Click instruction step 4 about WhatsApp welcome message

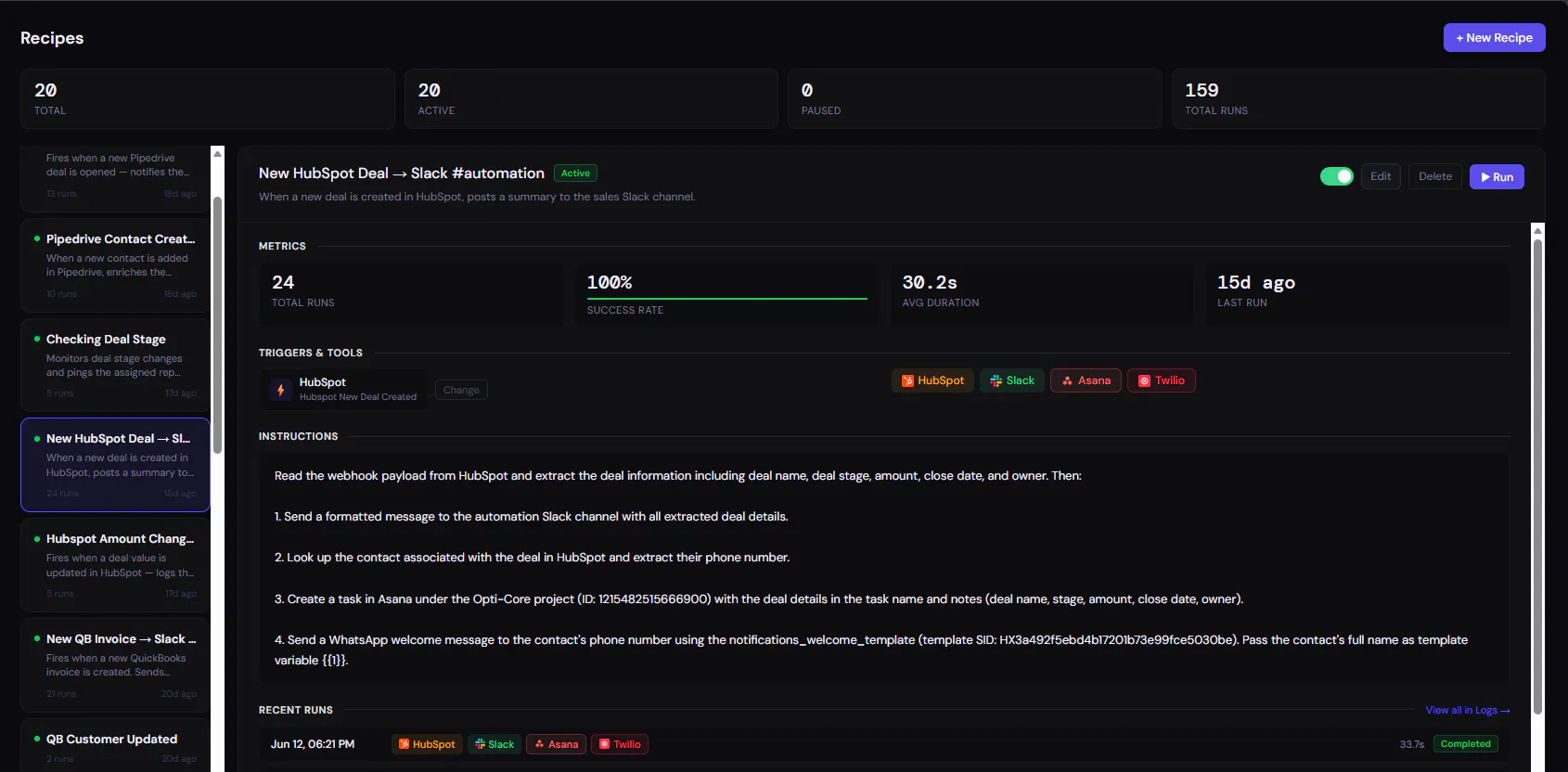871,650
